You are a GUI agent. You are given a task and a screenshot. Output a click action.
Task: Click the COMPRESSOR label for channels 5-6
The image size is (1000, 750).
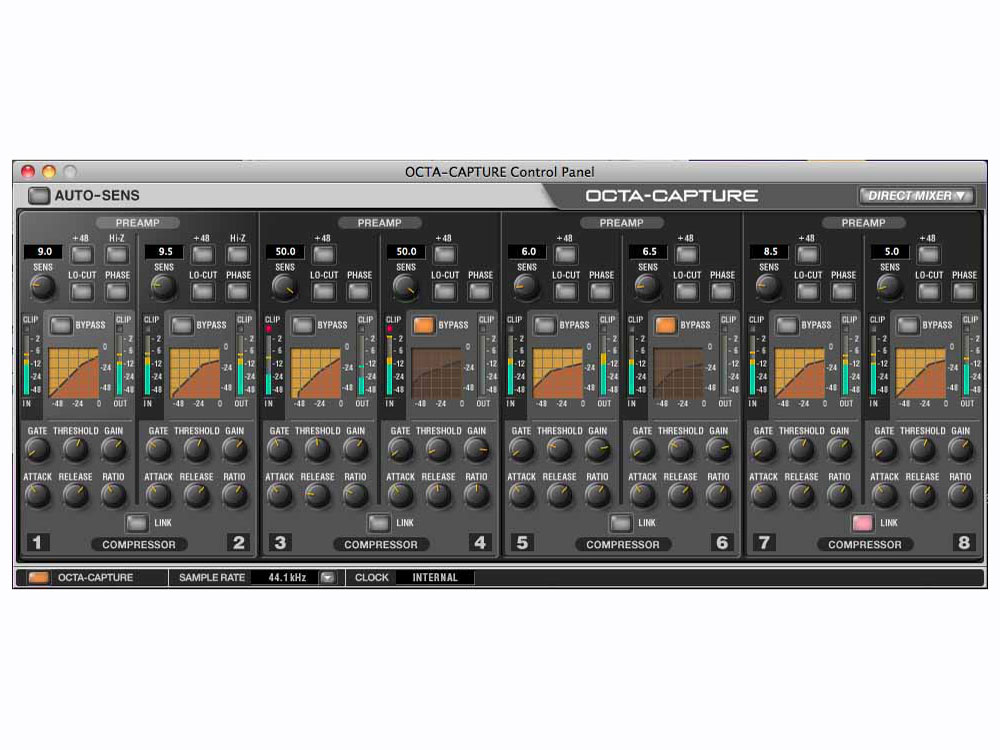[x=623, y=545]
